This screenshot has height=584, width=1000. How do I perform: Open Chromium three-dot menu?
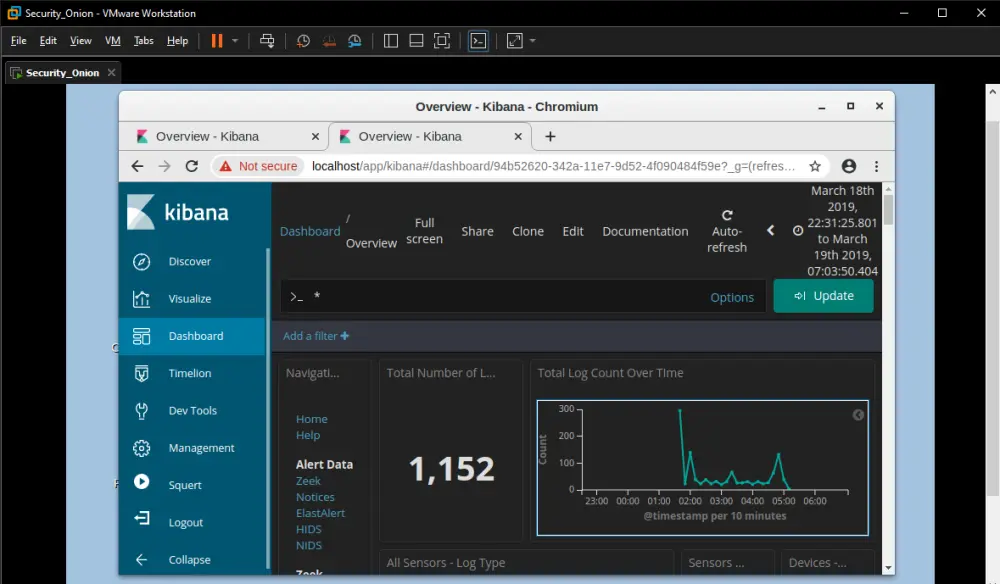(876, 166)
